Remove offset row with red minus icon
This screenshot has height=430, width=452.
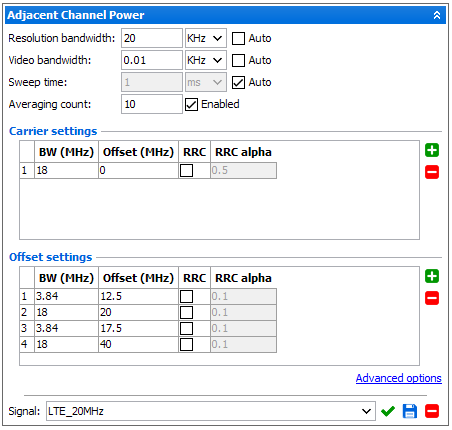coord(432,298)
